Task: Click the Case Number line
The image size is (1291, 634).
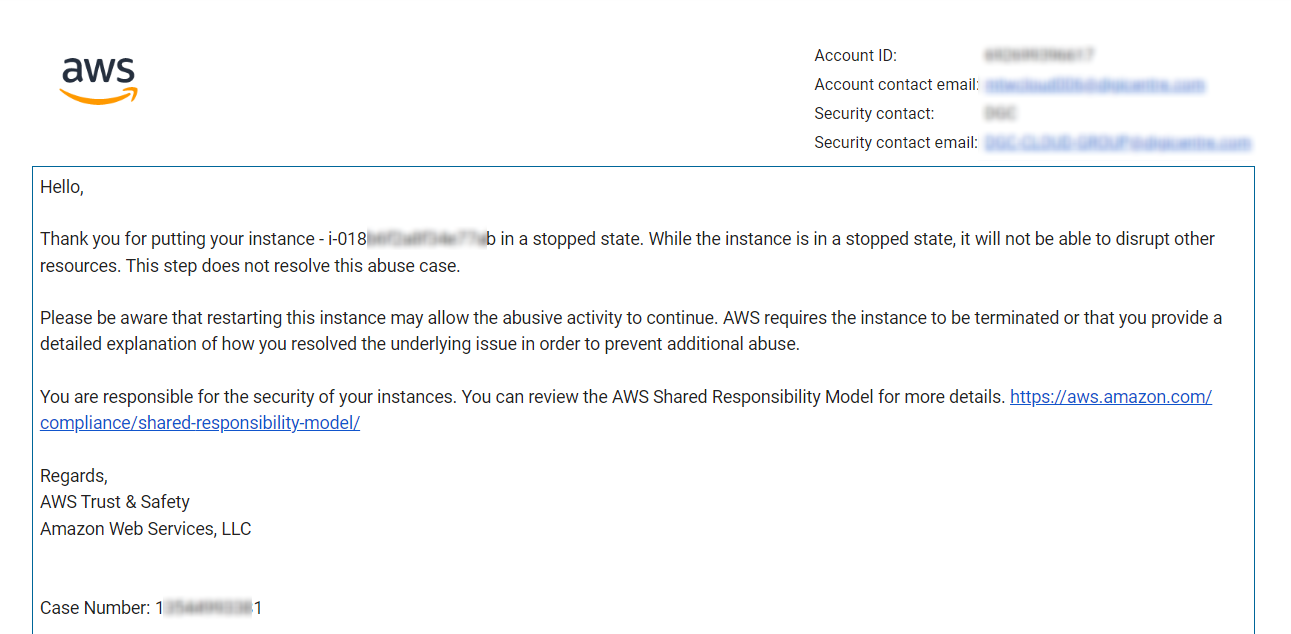Action: click(x=150, y=608)
